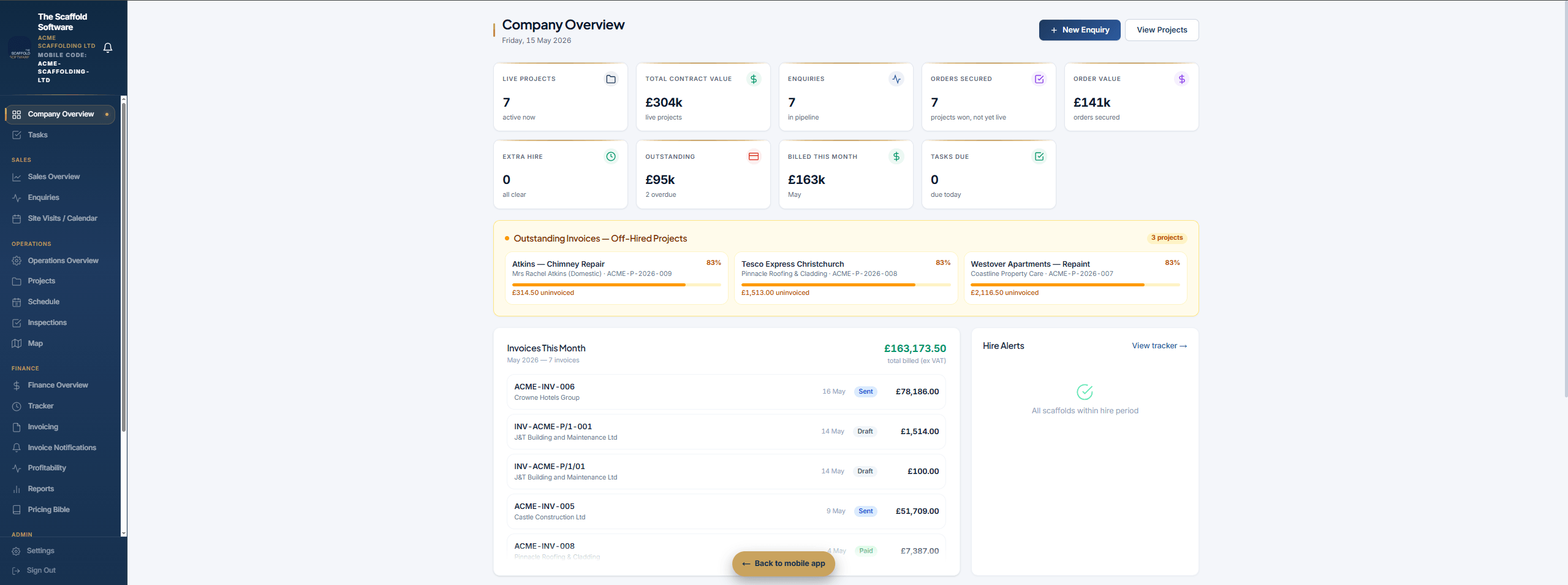Open the Invoicing page
This screenshot has width=1568, height=585.
[x=60, y=427]
